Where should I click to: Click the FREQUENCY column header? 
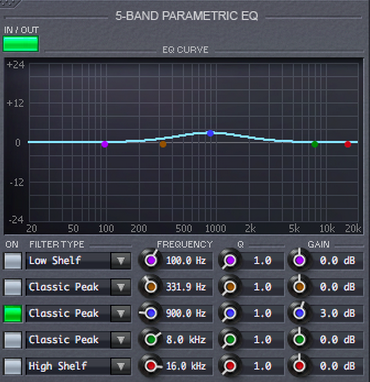(185, 244)
